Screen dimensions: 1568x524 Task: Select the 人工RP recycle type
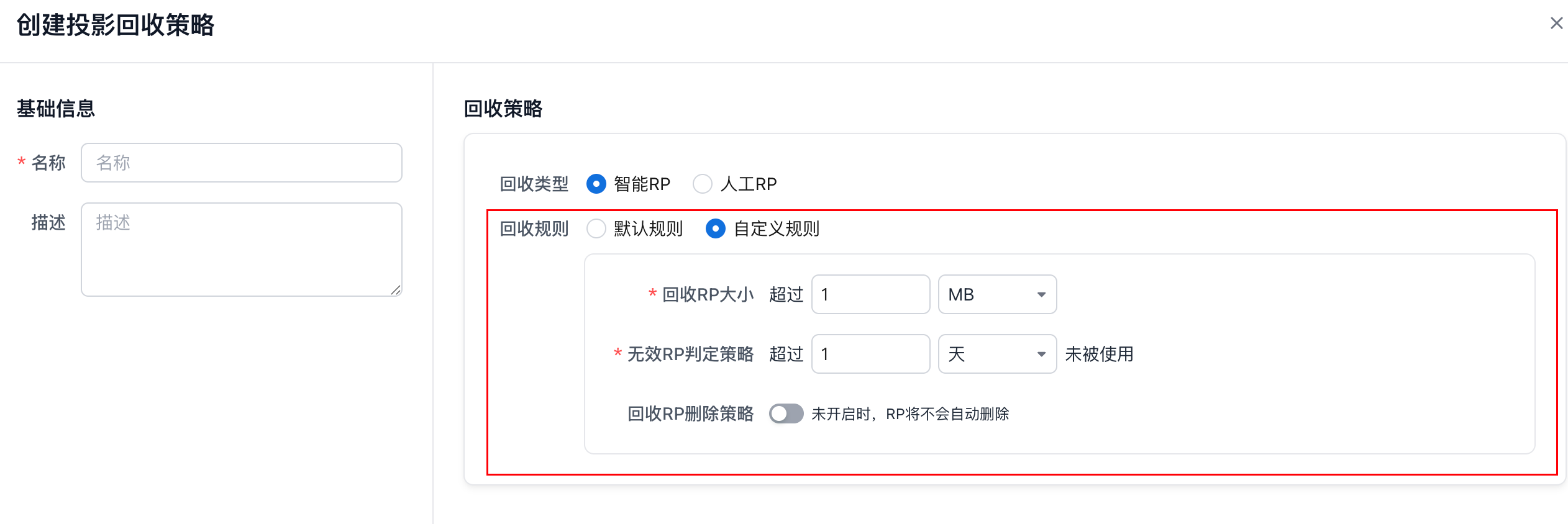point(703,184)
